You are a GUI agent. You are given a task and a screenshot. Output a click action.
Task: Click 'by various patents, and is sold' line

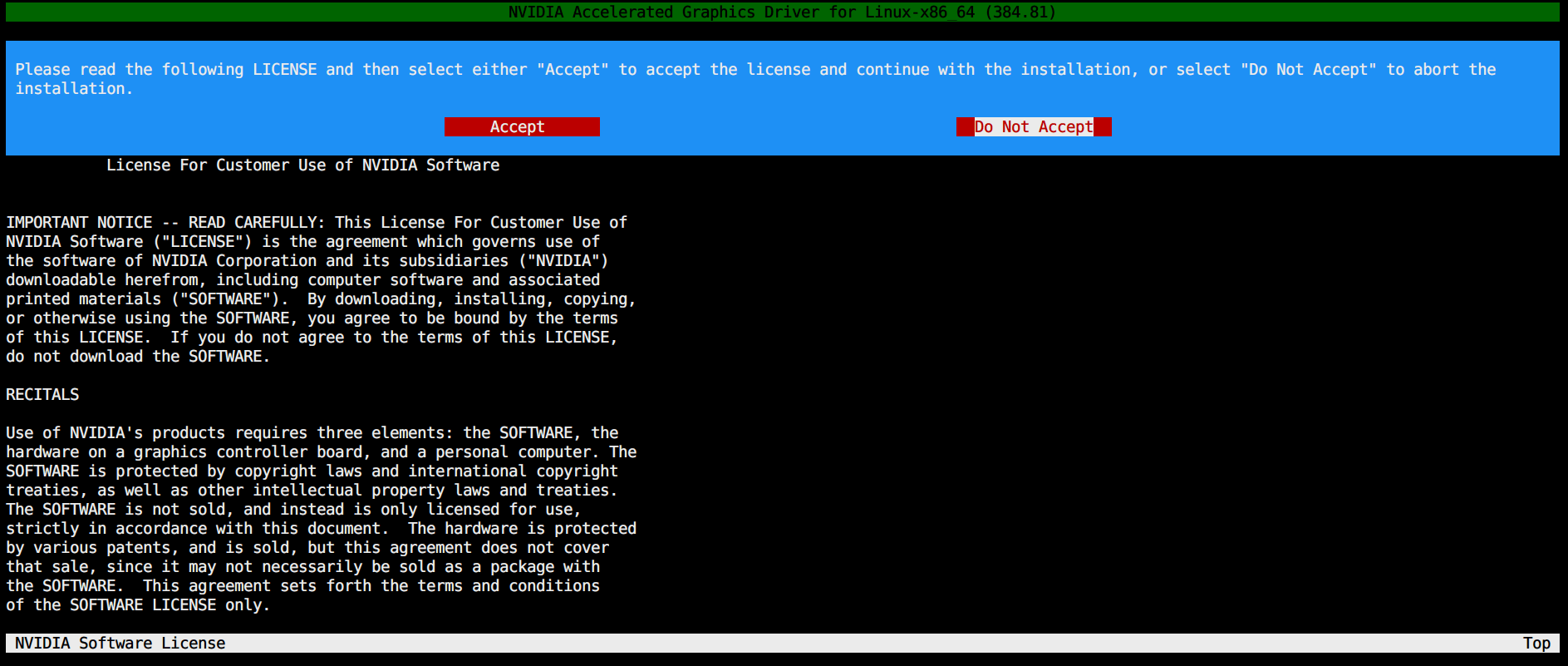coord(307,547)
